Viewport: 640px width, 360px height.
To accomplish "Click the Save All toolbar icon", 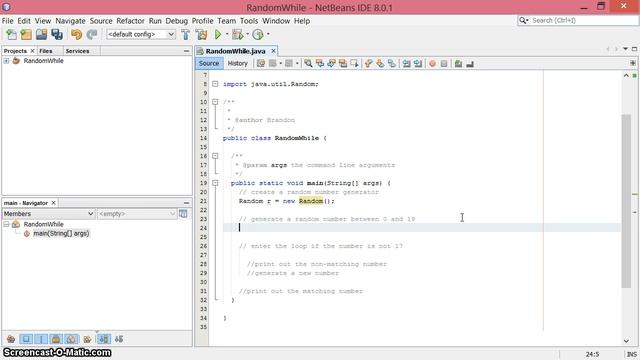I will (57, 35).
